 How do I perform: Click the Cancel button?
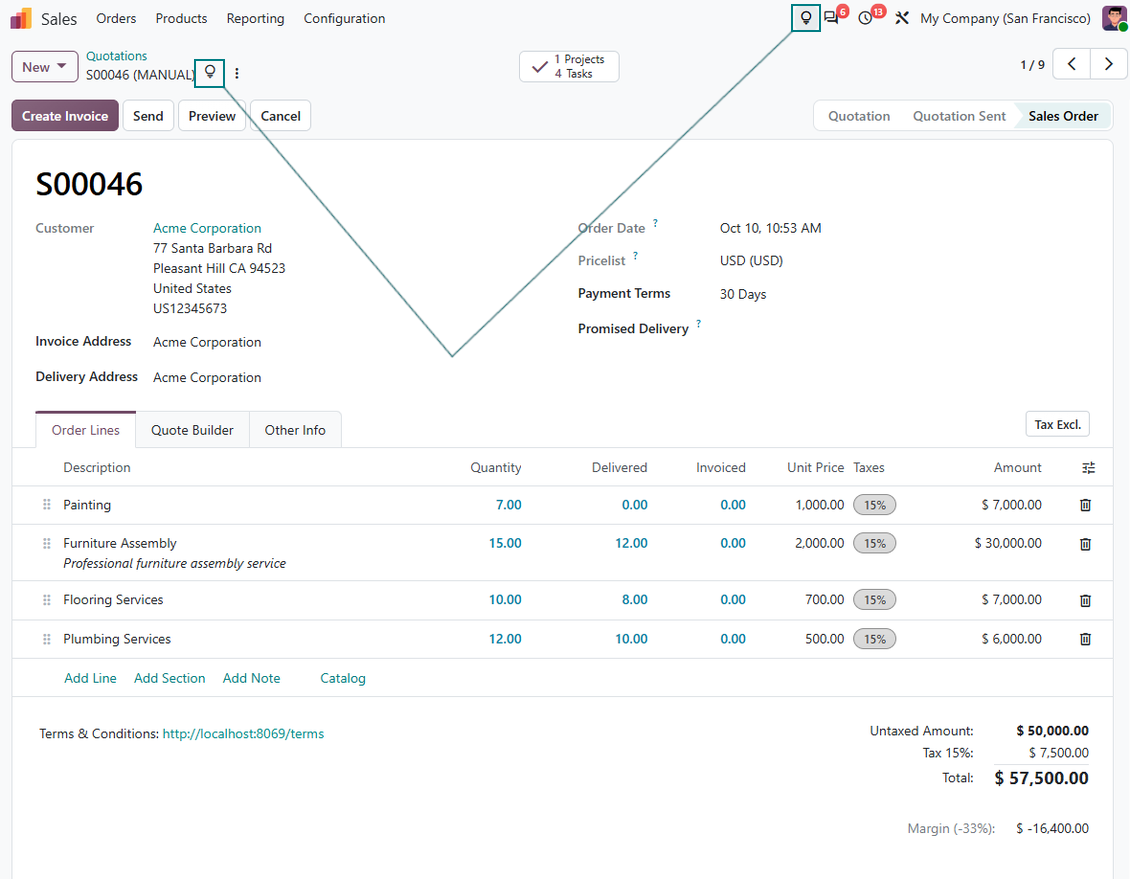pos(280,116)
